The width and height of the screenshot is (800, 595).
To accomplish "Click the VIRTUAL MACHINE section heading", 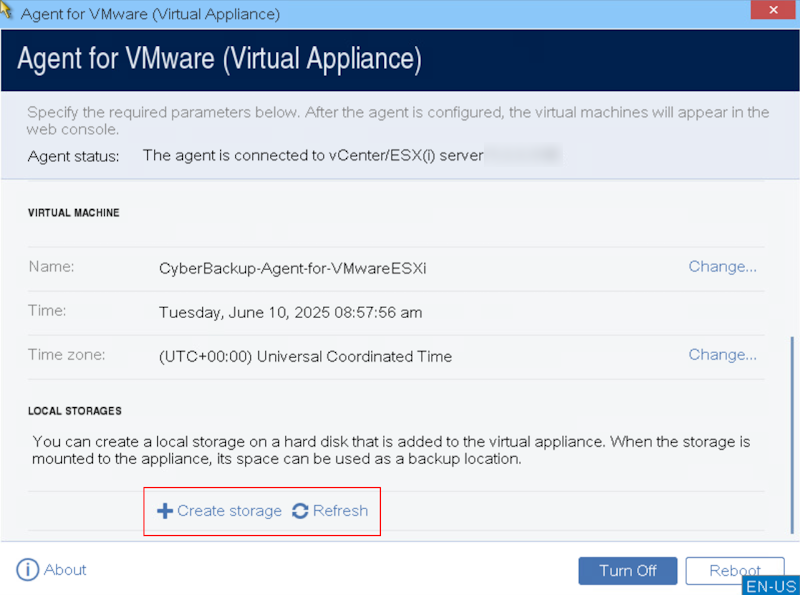I will [x=73, y=213].
